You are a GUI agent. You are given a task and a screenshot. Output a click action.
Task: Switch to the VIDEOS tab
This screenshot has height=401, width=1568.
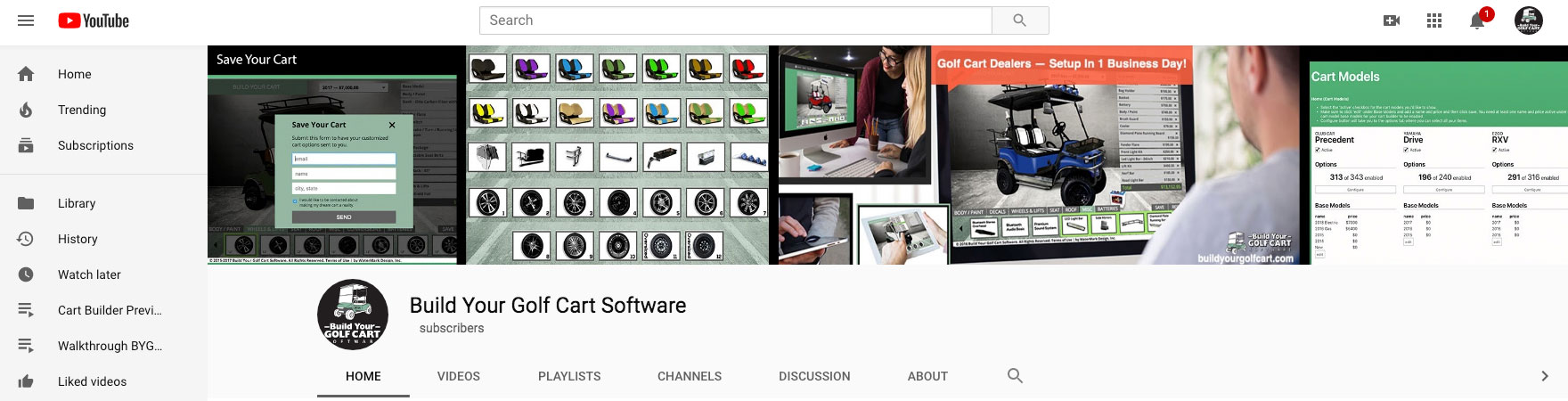point(459,376)
